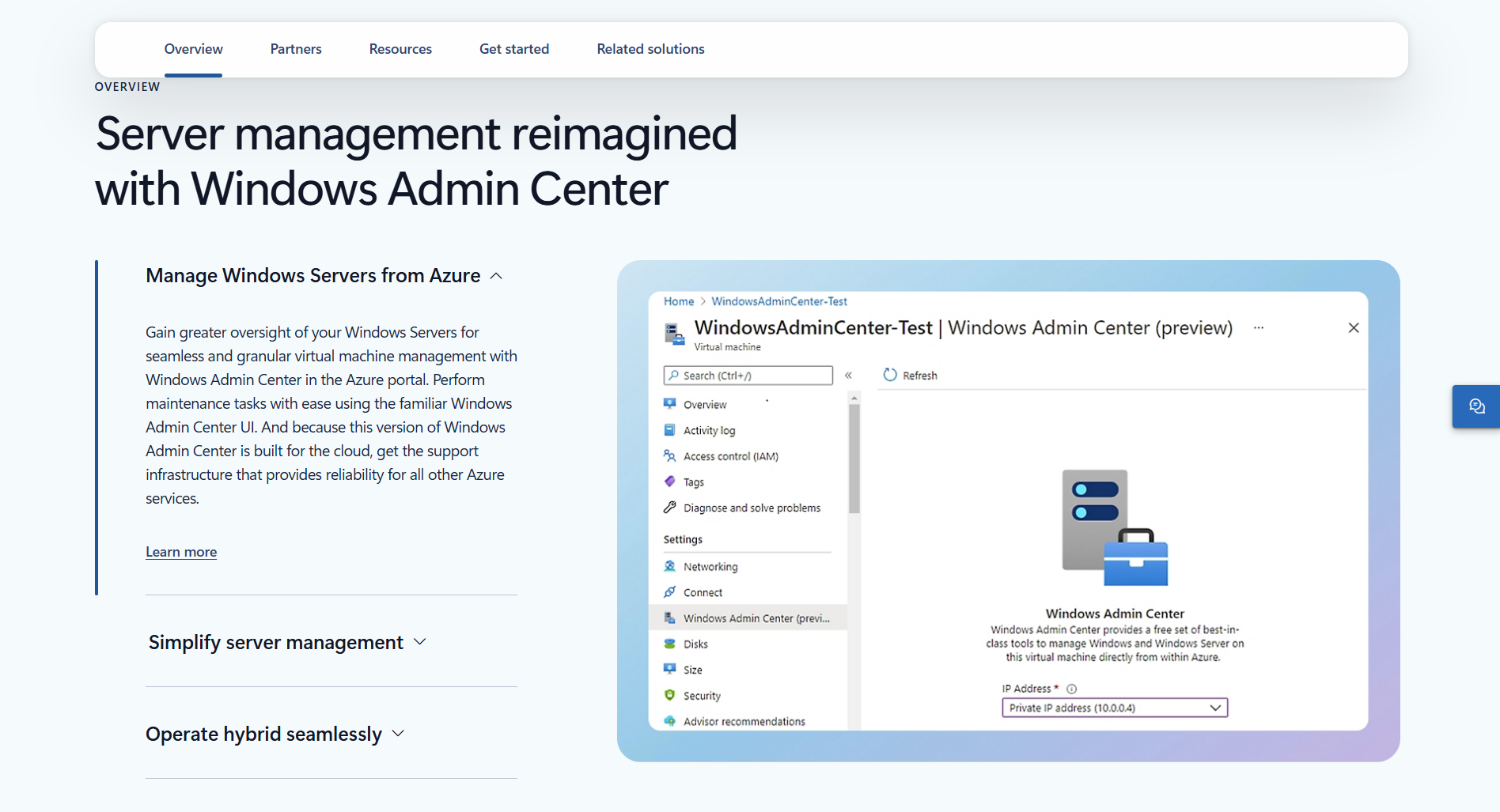
Task: Collapse Manage Windows Servers from Azure section
Action: pyautogui.click(x=324, y=275)
